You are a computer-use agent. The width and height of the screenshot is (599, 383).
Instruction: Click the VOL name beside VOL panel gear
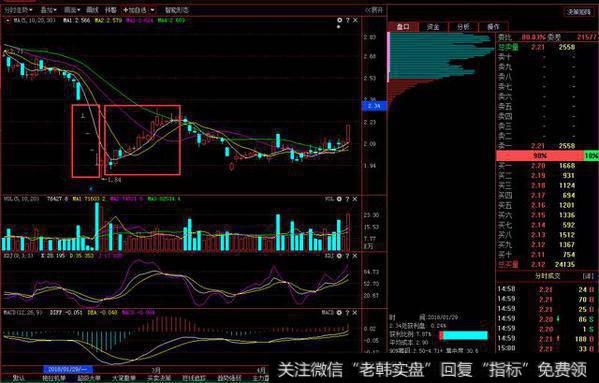[329, 199]
